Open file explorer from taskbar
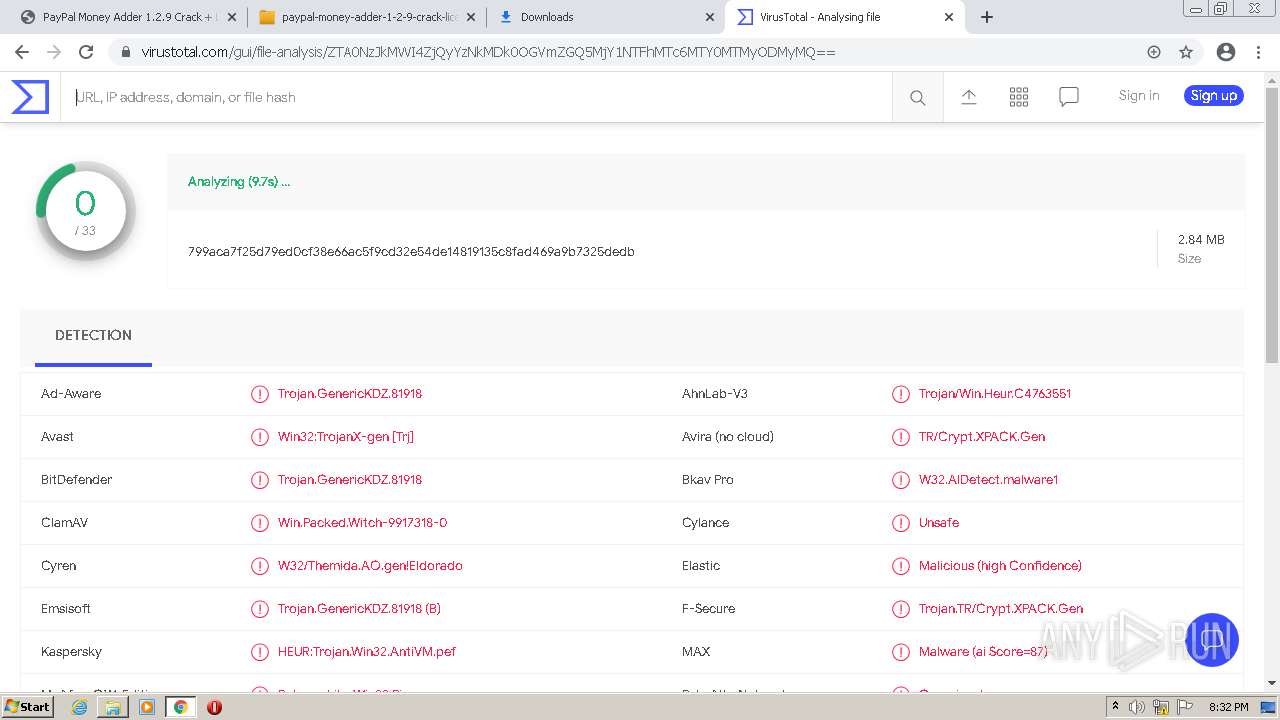 [113, 707]
